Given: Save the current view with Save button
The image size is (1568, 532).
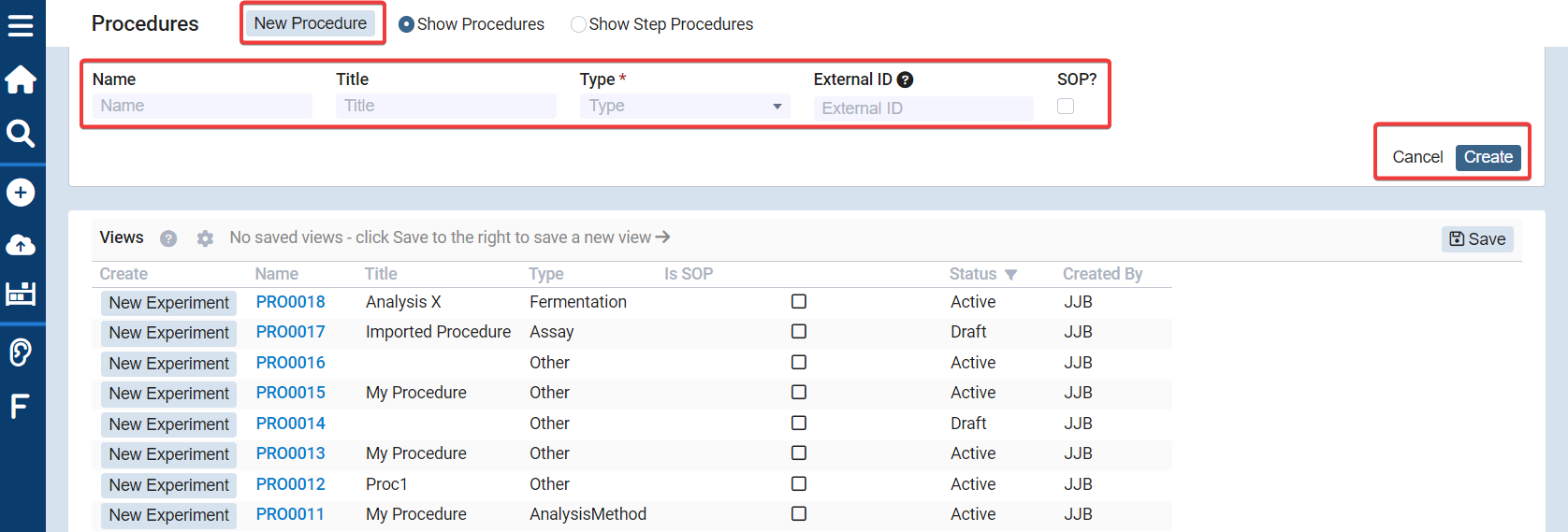Looking at the screenshot, I should point(1477,239).
